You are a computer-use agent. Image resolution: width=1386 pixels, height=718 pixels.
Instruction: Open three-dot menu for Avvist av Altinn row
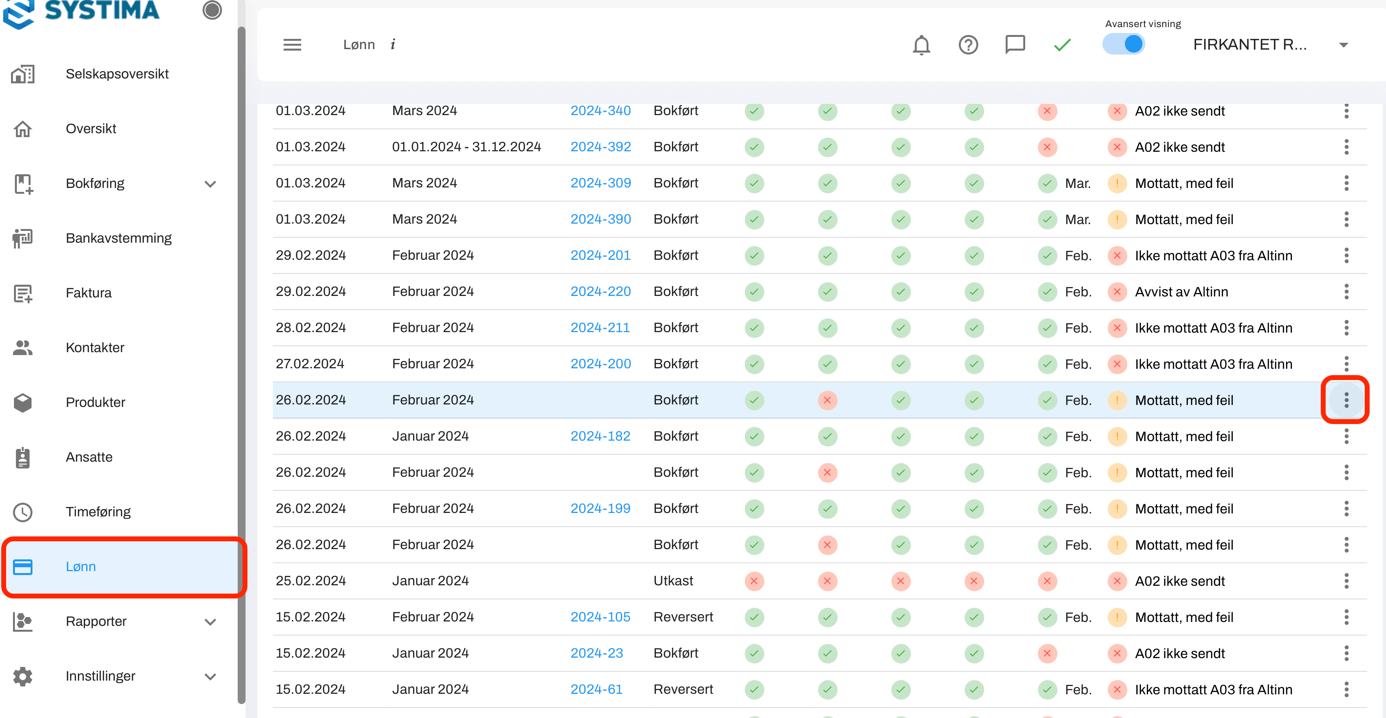tap(1346, 292)
